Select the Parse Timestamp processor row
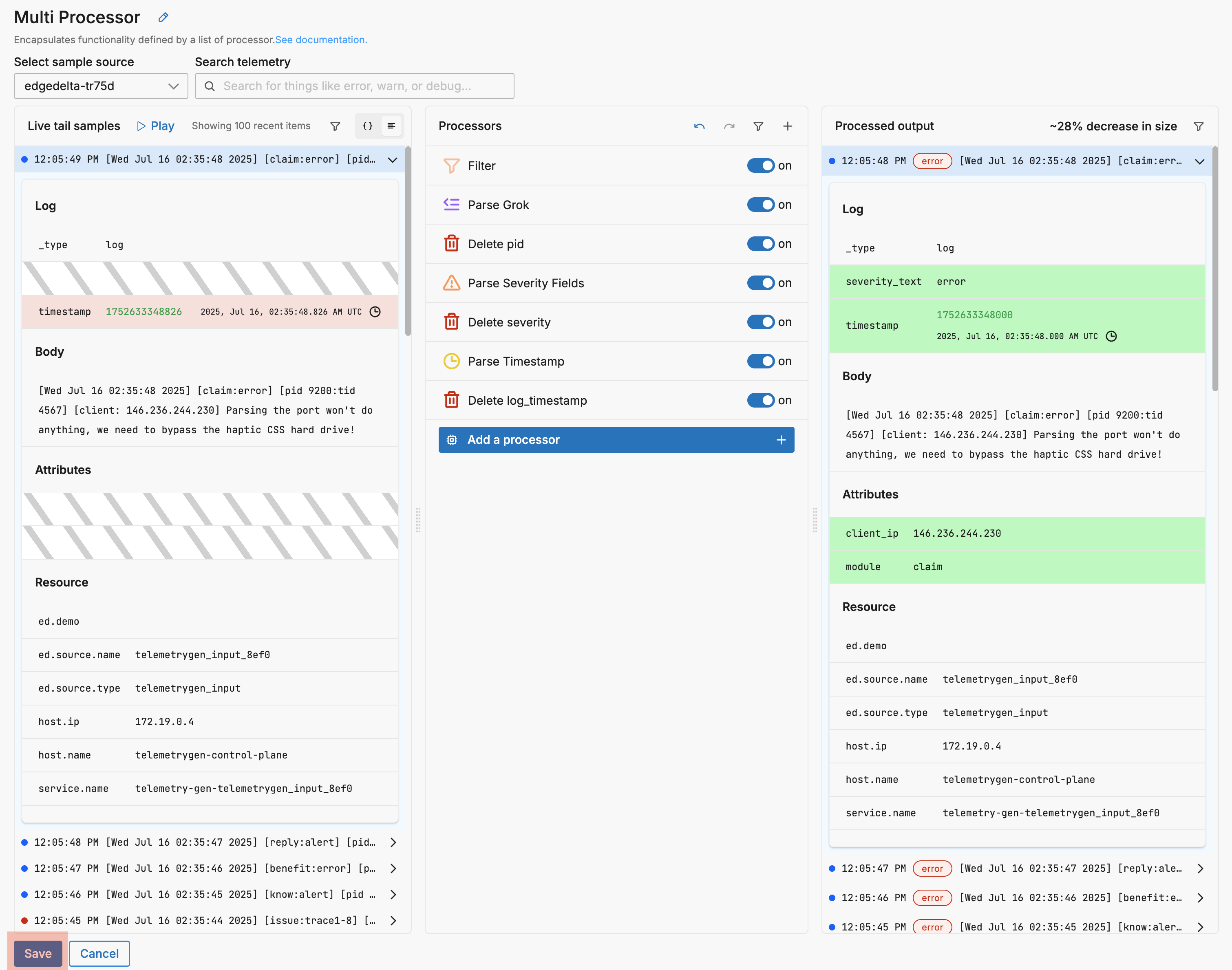Image resolution: width=1232 pixels, height=970 pixels. [x=616, y=361]
